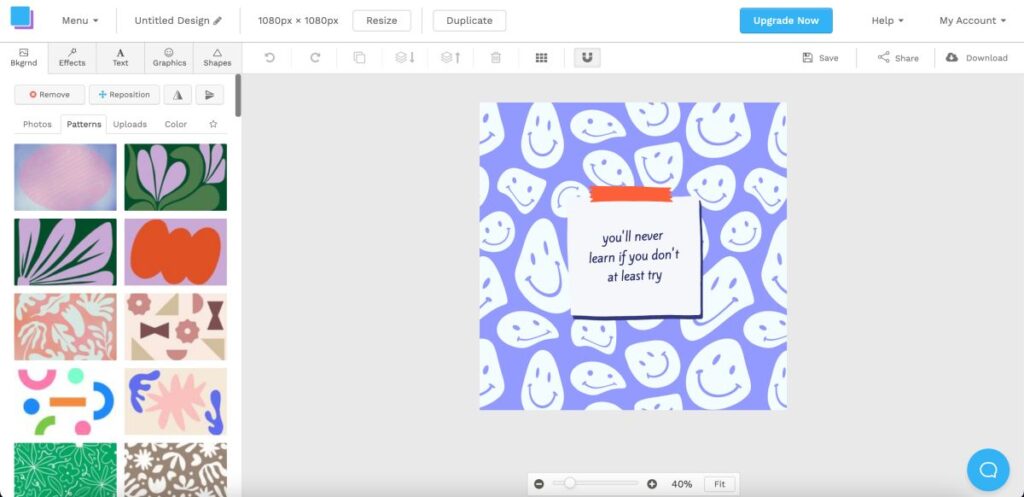Toggle the magnet snapping button
Viewport: 1024px width, 497px height.
587,57
